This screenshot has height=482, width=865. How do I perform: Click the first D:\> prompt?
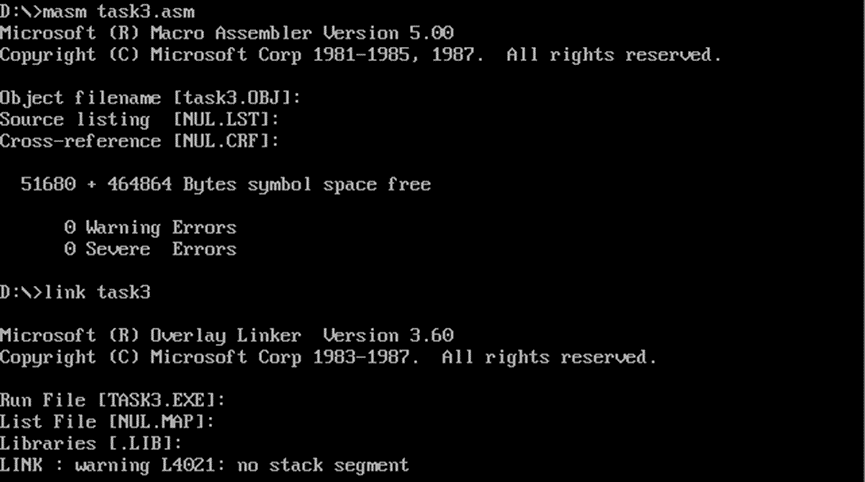tap(21, 11)
